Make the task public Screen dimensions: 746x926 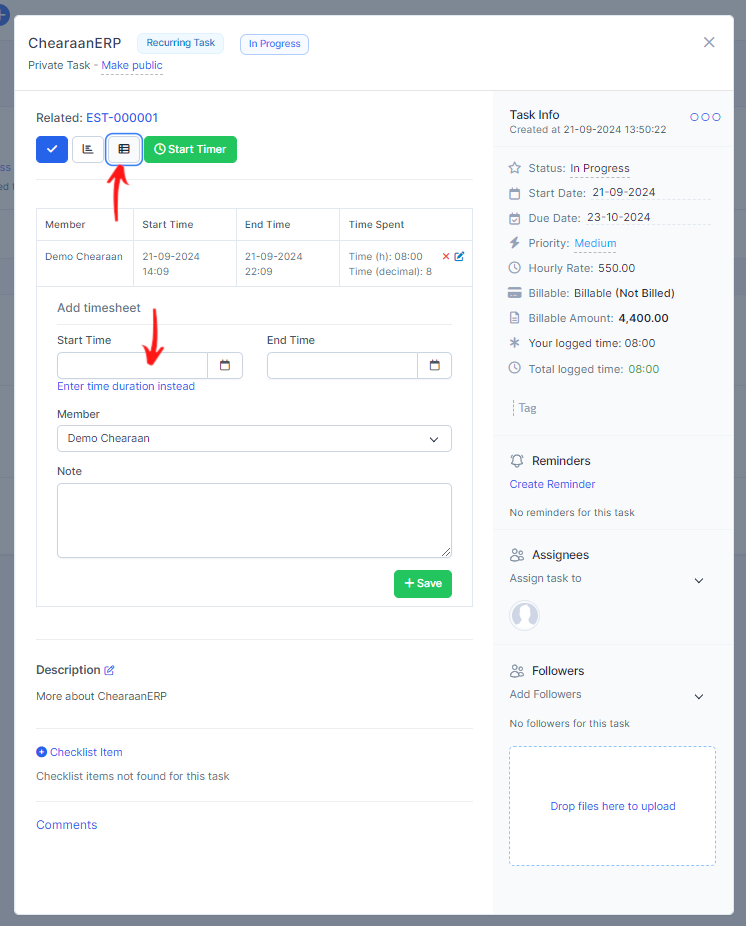132,65
